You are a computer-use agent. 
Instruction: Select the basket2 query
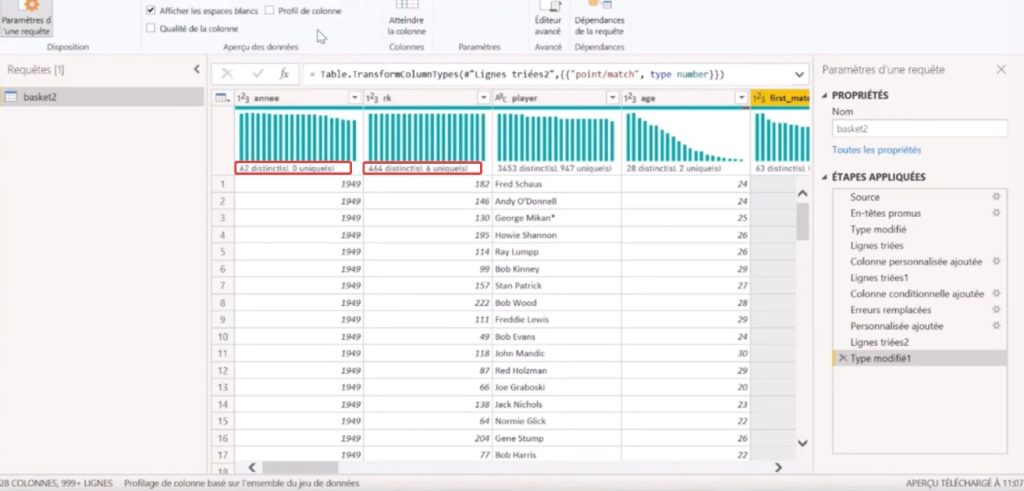(103, 97)
